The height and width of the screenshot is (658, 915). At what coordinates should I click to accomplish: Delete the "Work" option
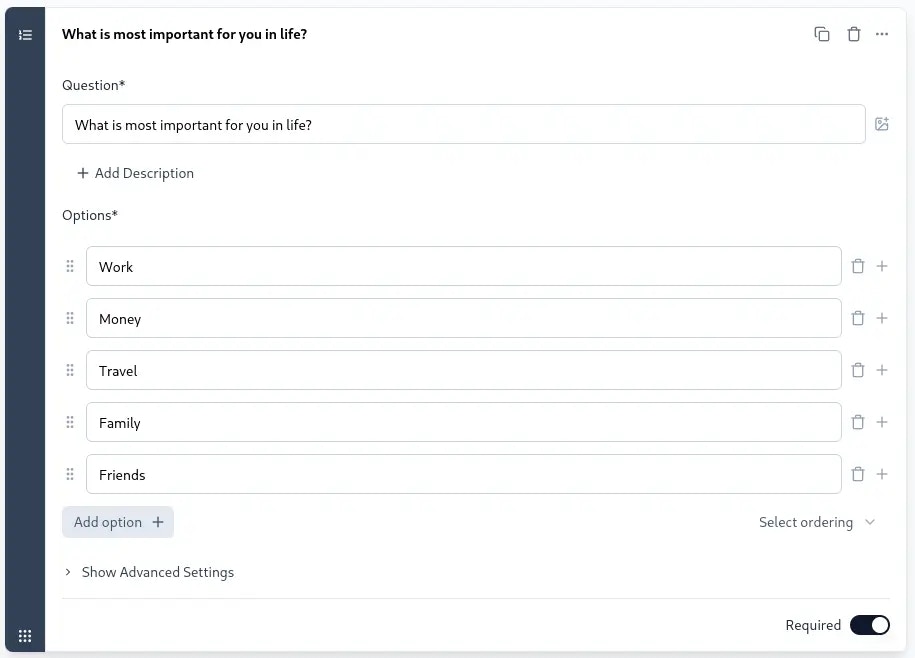click(857, 266)
